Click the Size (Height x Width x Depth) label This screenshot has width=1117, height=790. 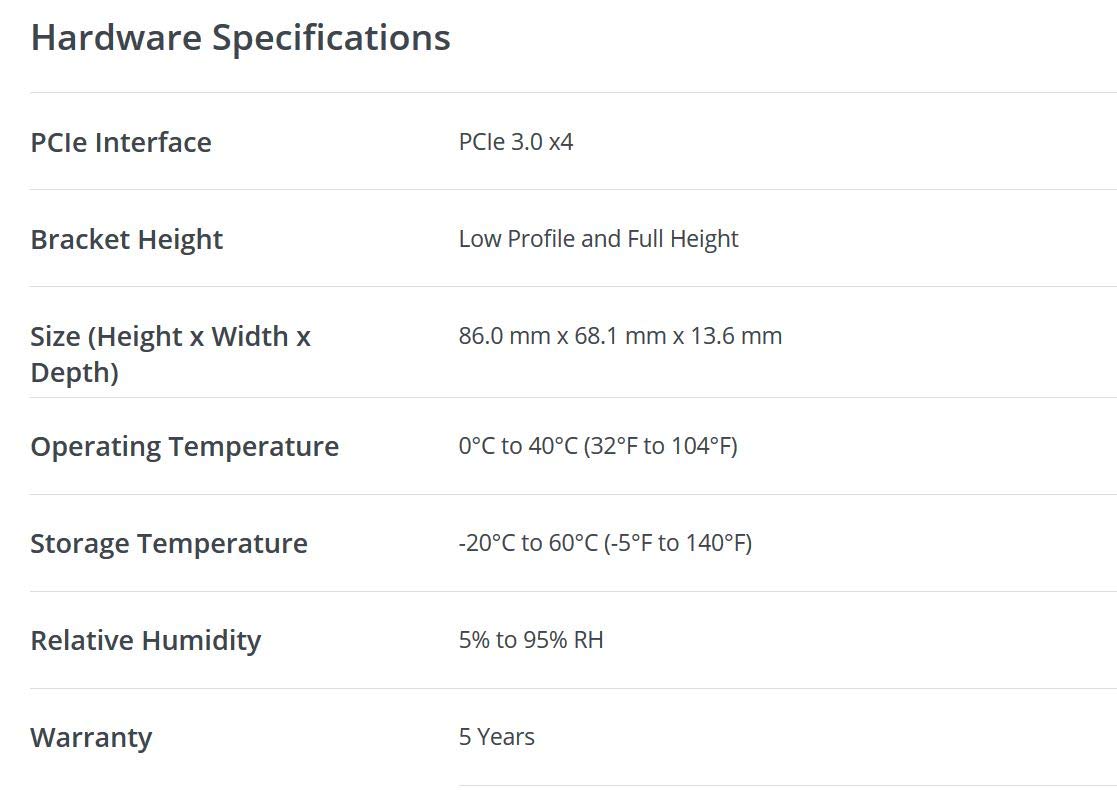click(x=170, y=354)
